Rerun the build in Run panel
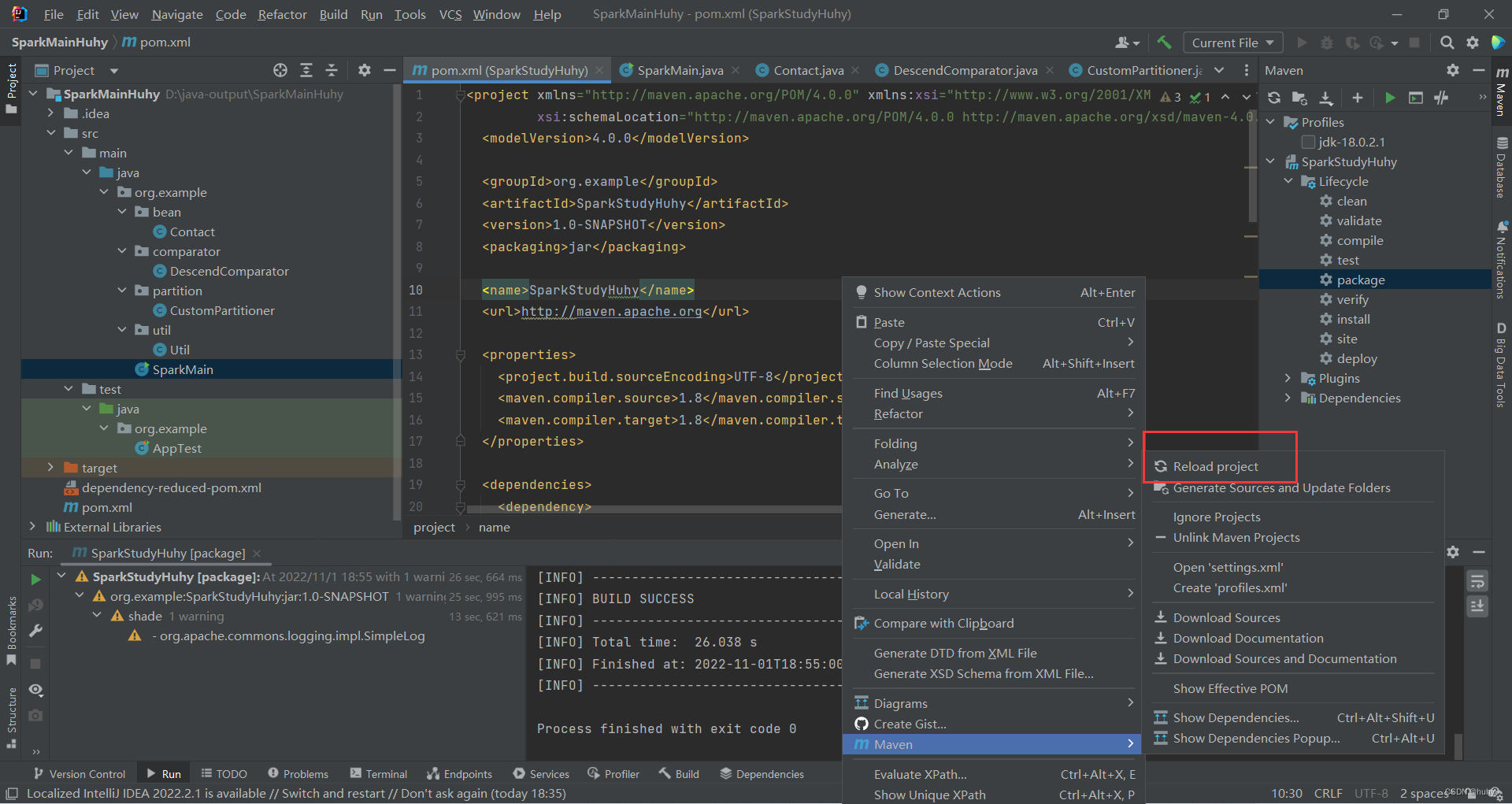 pos(35,580)
